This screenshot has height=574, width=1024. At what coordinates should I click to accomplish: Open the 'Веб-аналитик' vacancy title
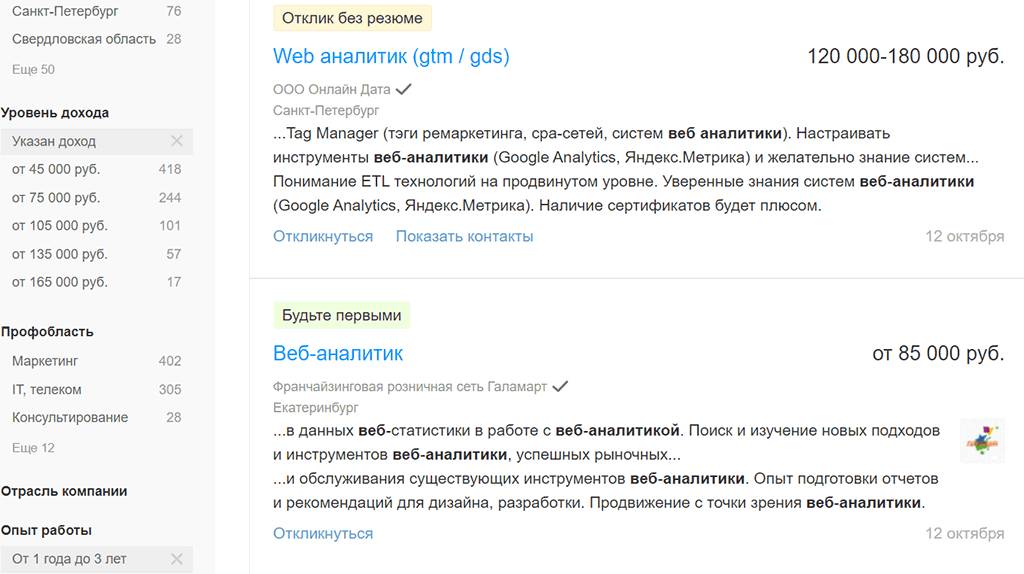(x=338, y=353)
